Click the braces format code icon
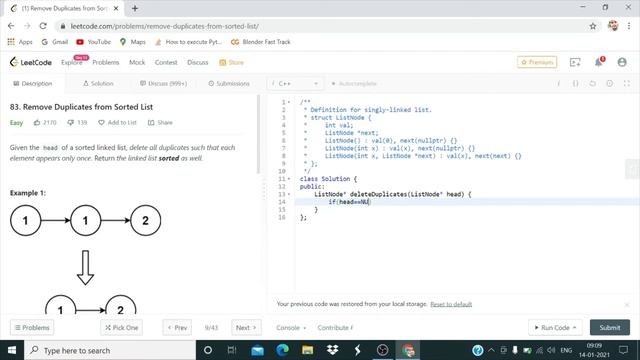The image size is (640, 360). click(575, 83)
